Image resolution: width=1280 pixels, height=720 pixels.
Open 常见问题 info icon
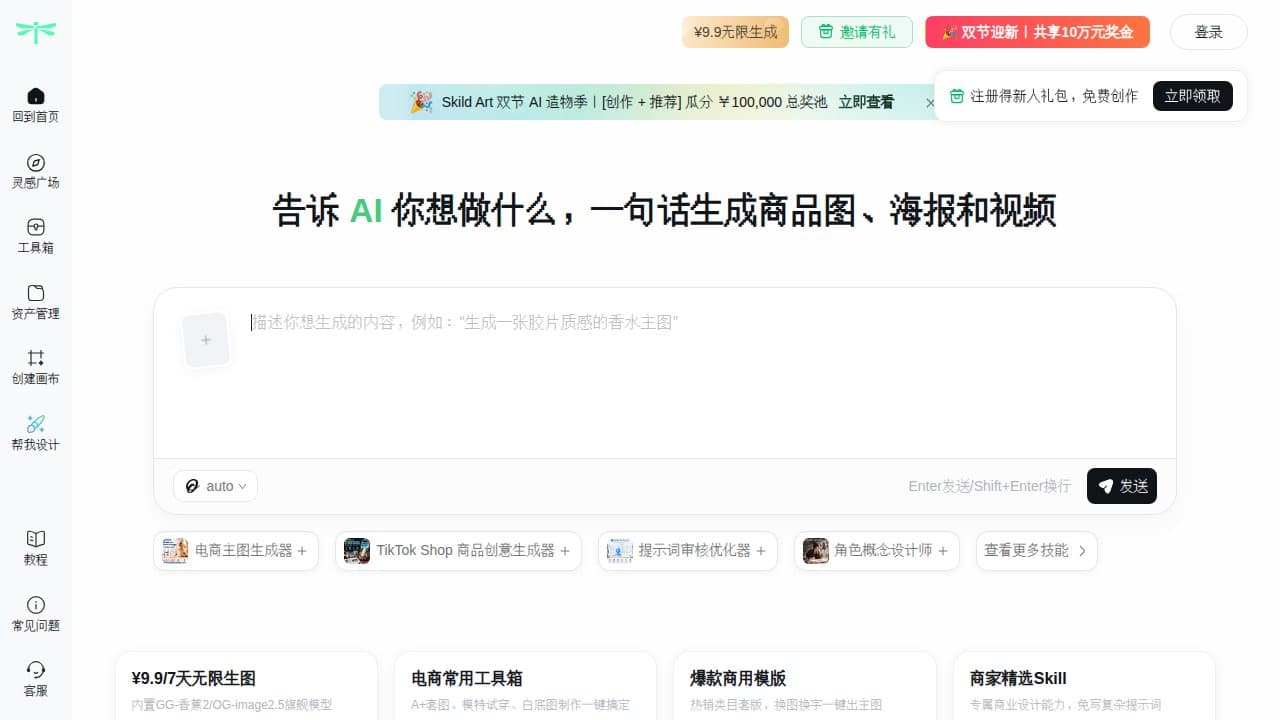pos(36,605)
